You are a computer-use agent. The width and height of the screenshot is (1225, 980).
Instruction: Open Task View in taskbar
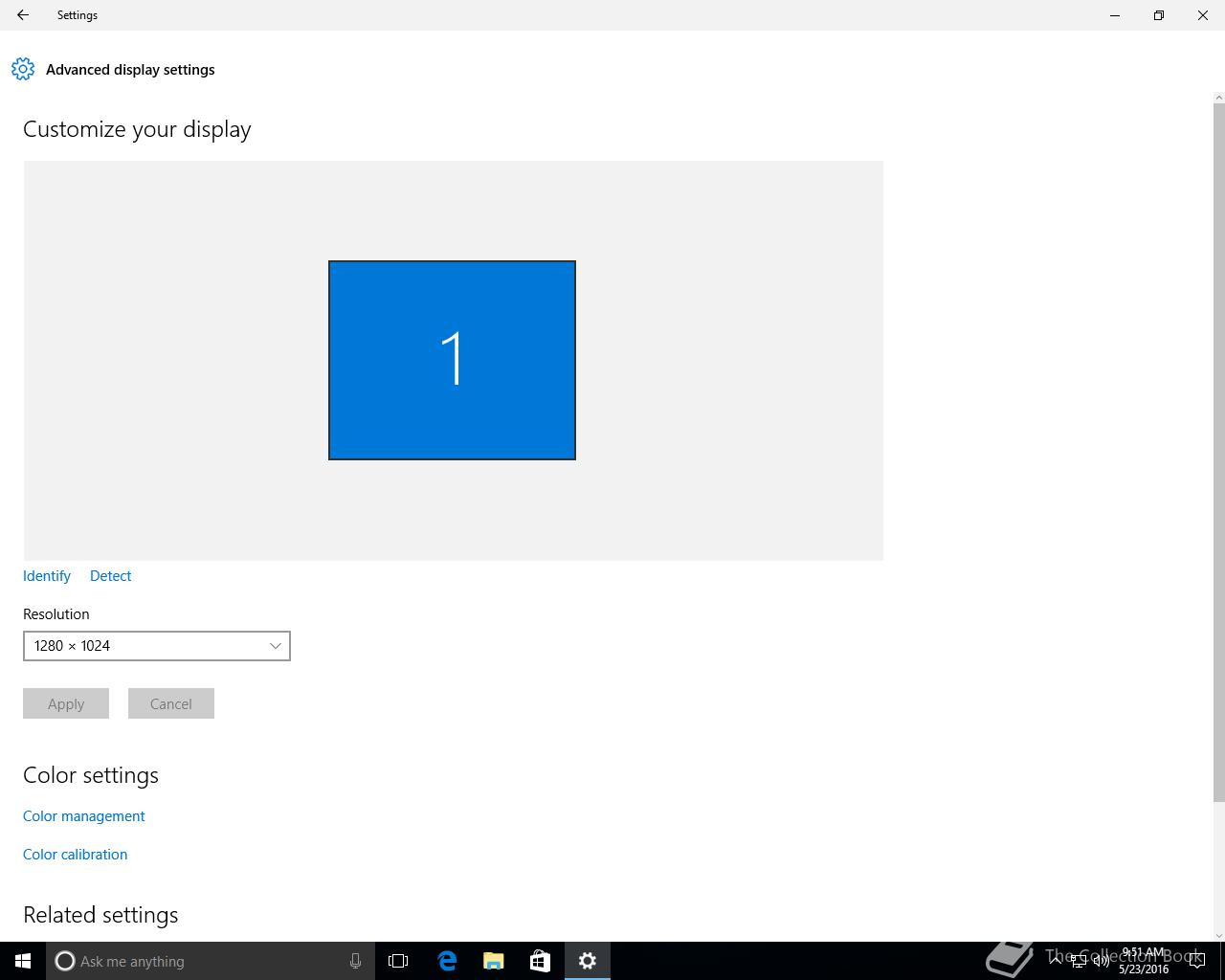[398, 961]
